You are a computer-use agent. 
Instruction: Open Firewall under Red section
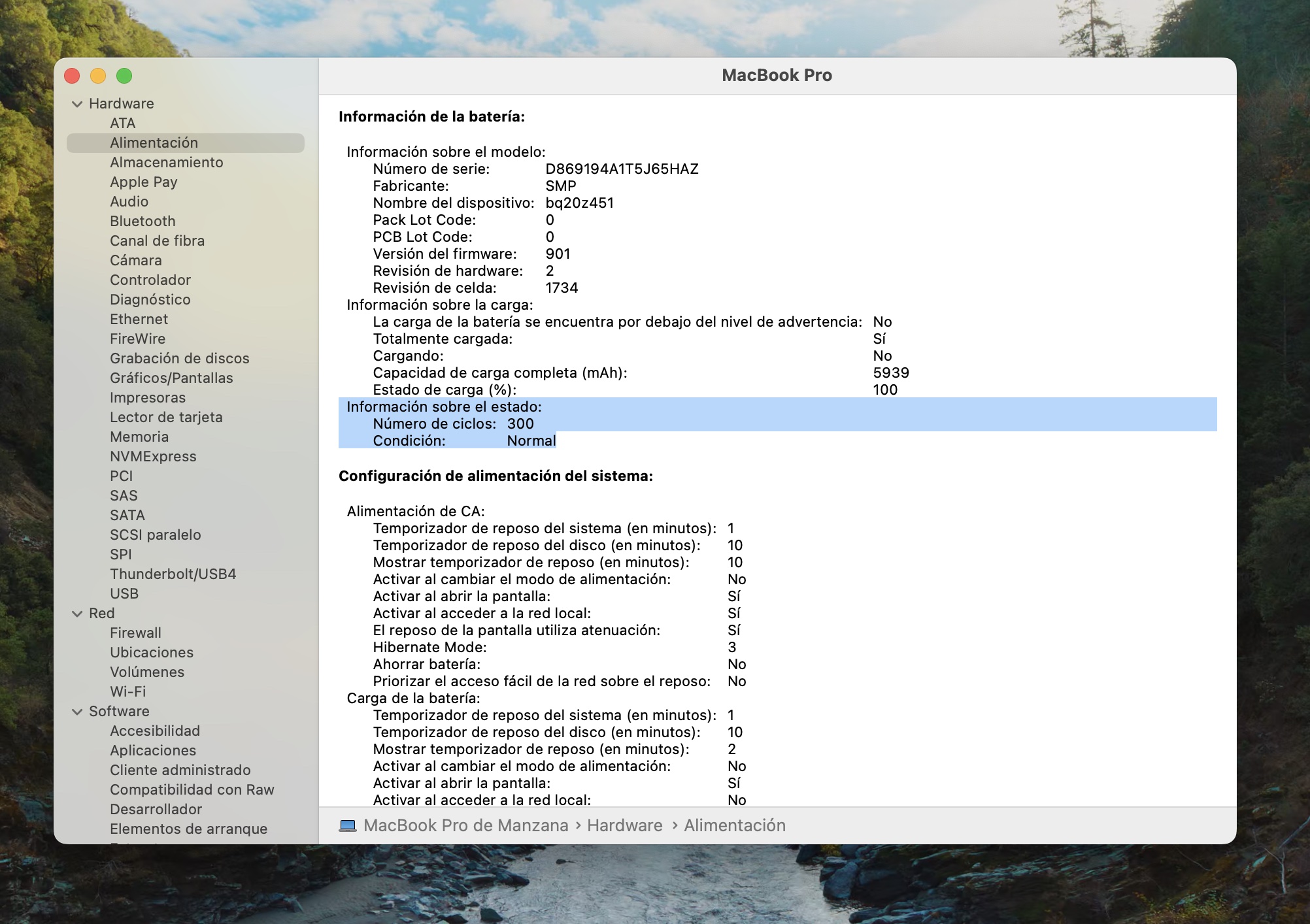[135, 633]
